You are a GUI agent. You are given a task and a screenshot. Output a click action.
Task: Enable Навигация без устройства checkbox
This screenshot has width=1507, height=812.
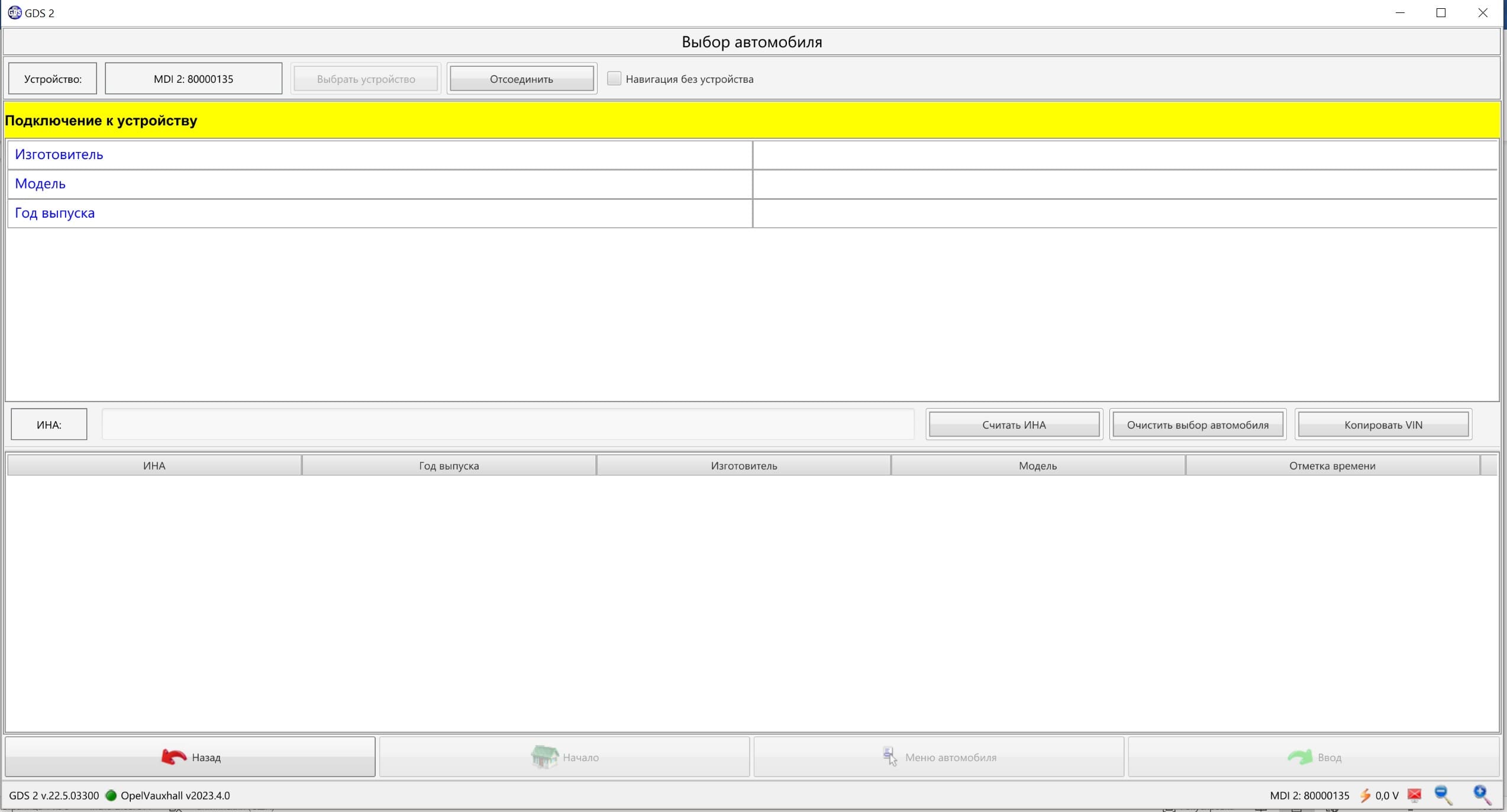[614, 79]
